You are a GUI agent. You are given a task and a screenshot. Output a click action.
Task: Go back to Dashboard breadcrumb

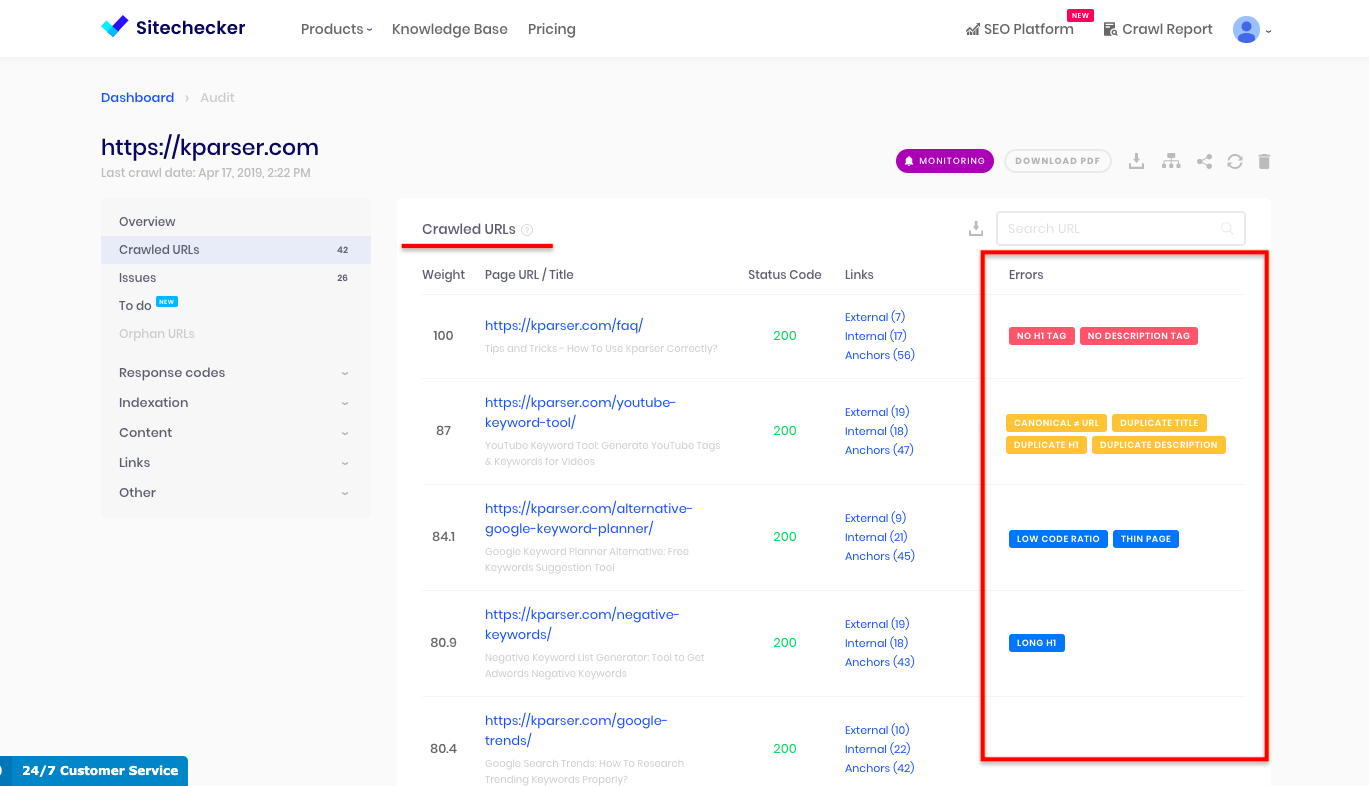tap(137, 98)
